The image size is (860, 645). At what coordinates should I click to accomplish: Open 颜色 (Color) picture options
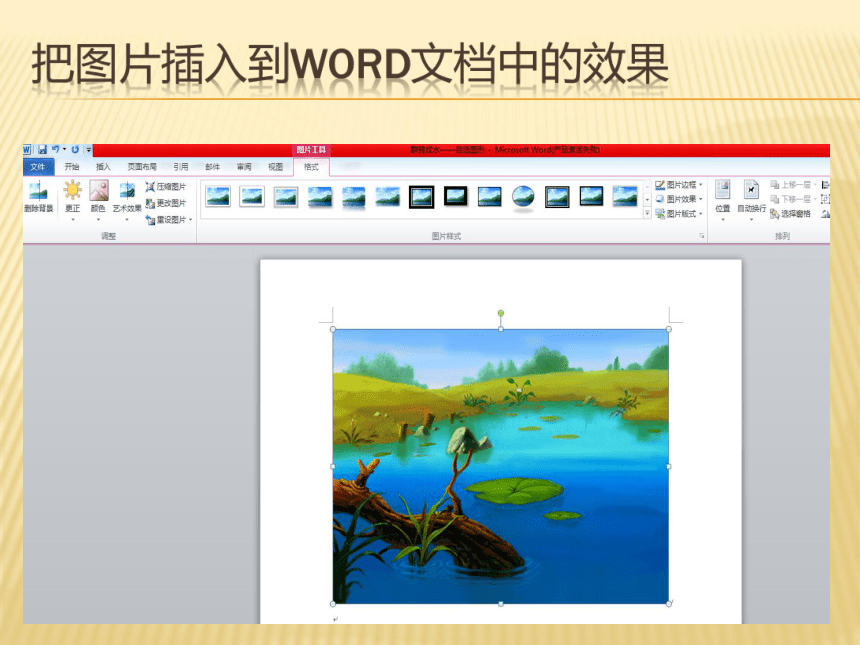point(98,200)
